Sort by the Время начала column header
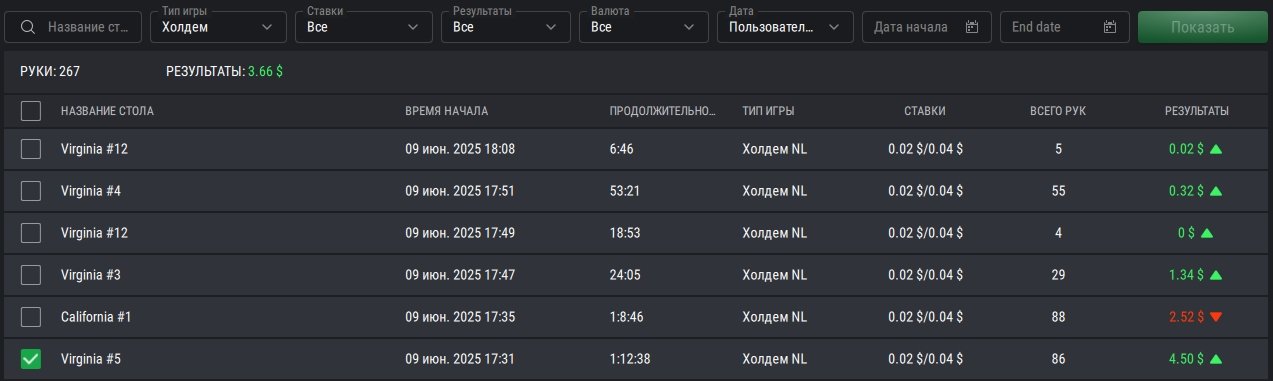This screenshot has width=1273, height=381. [446, 111]
